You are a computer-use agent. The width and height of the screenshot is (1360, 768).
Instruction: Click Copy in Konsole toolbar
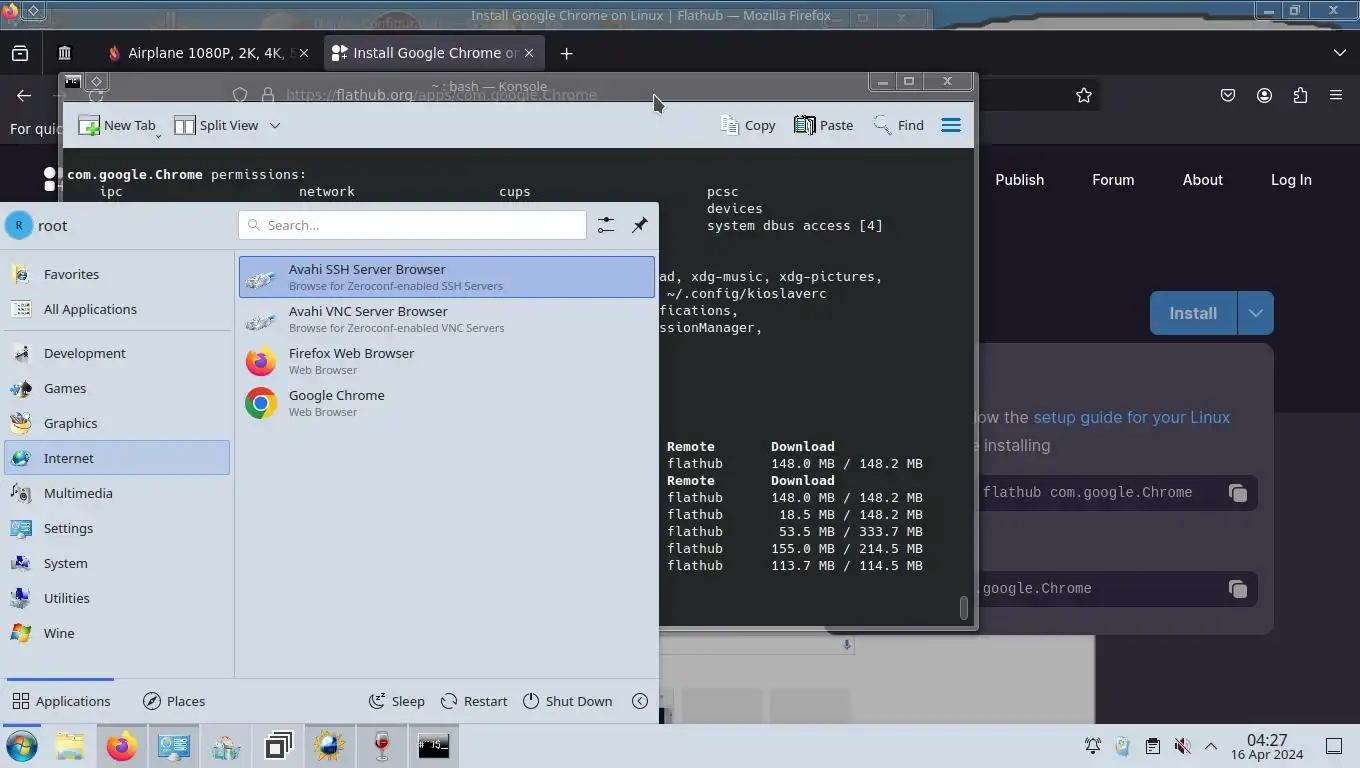pos(747,125)
